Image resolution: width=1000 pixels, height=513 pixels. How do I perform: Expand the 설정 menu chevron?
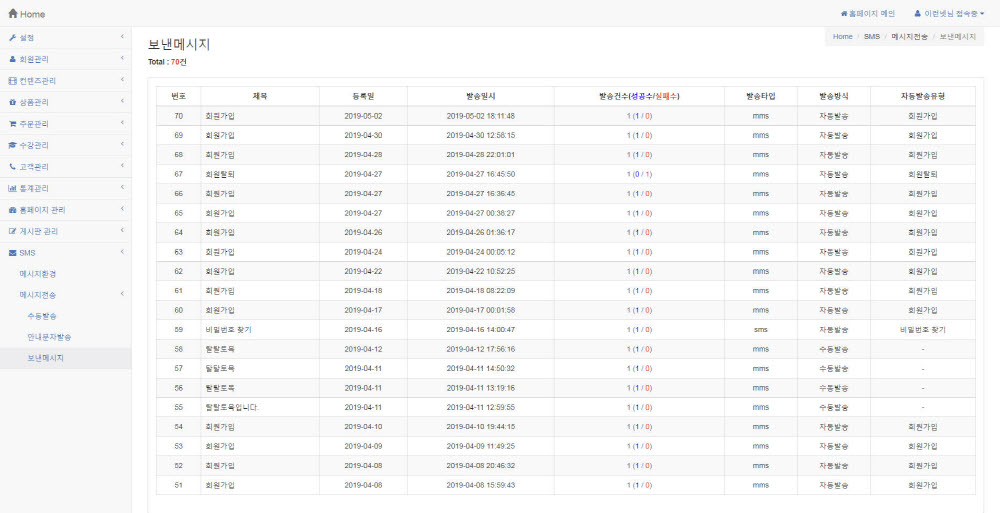click(x=122, y=37)
